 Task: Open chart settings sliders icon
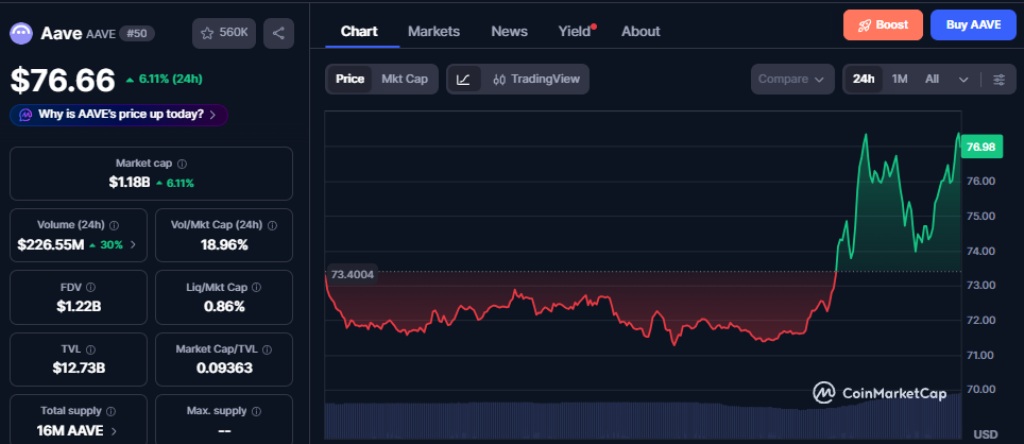[999, 79]
